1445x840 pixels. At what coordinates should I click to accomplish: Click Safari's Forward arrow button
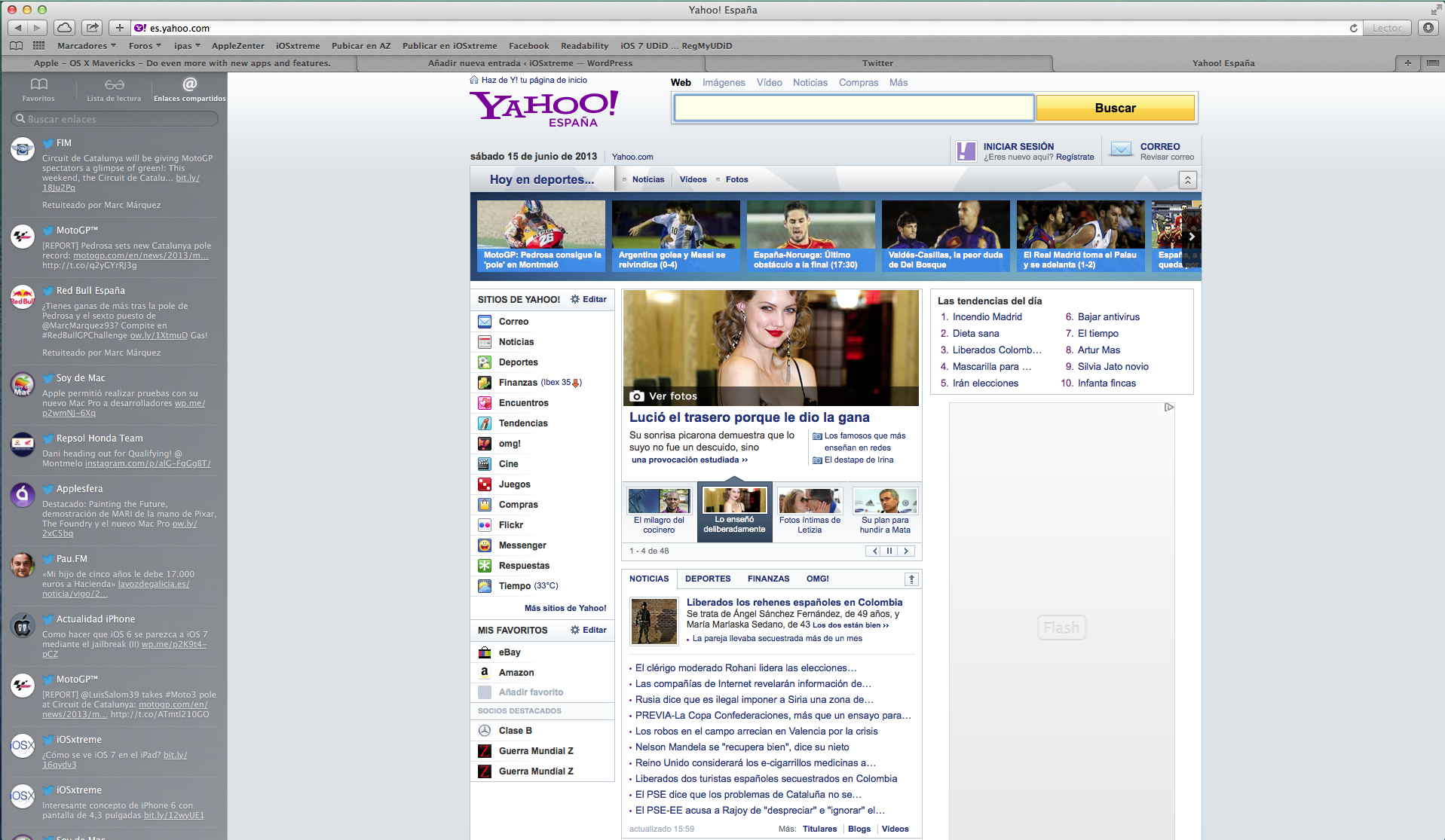(38, 28)
